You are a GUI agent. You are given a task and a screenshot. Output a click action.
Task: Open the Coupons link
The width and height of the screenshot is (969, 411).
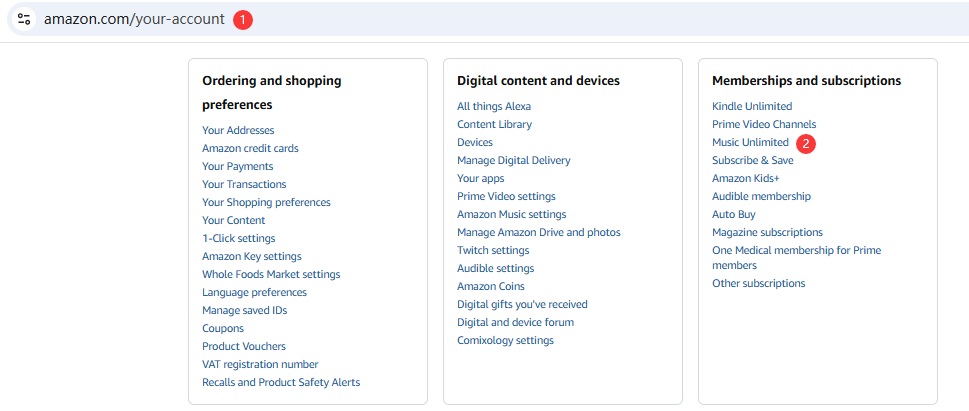coord(223,328)
